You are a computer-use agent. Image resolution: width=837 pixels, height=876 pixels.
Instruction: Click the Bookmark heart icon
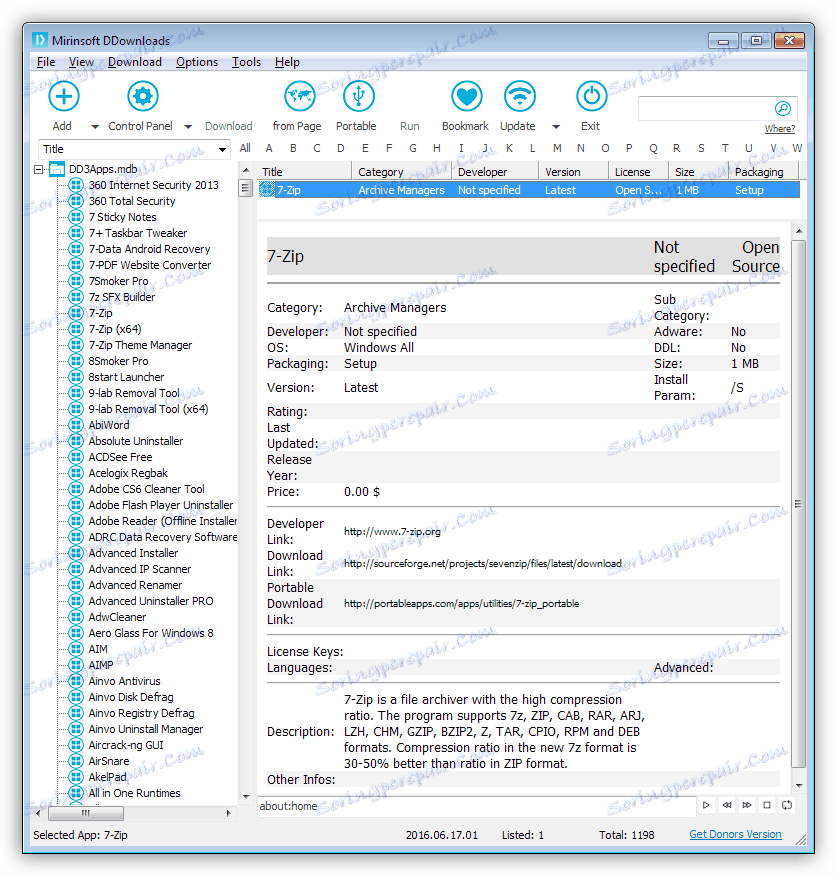467,97
